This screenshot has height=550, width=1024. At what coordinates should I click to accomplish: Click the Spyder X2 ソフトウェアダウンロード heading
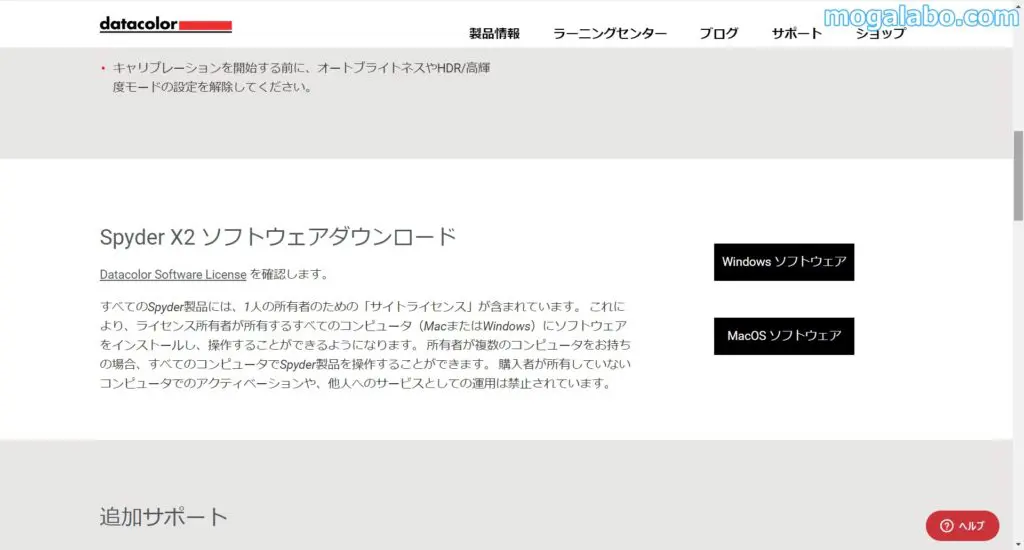click(278, 237)
